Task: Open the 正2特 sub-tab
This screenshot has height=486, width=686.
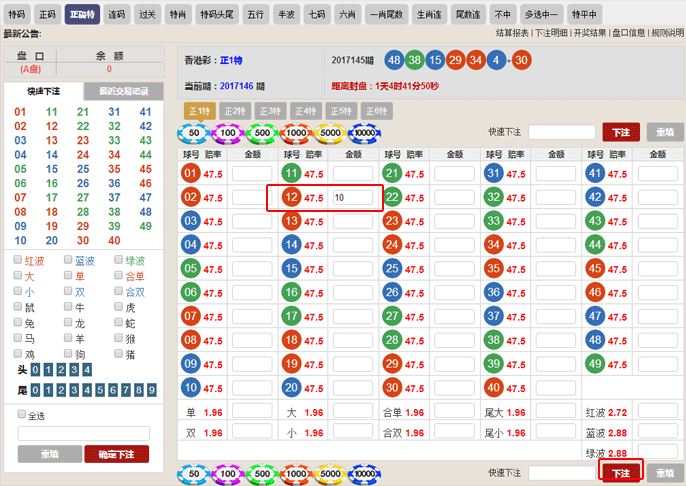Action: click(234, 111)
